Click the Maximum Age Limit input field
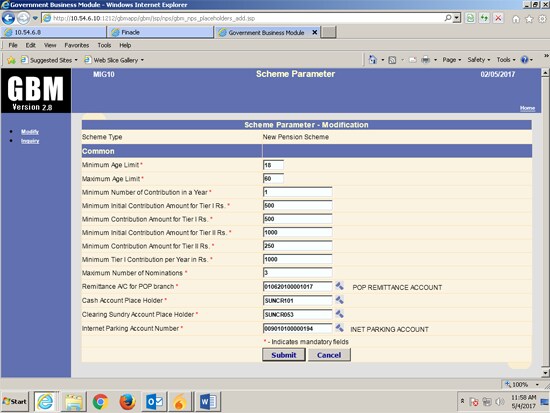550x413 pixels. pyautogui.click(x=273, y=179)
